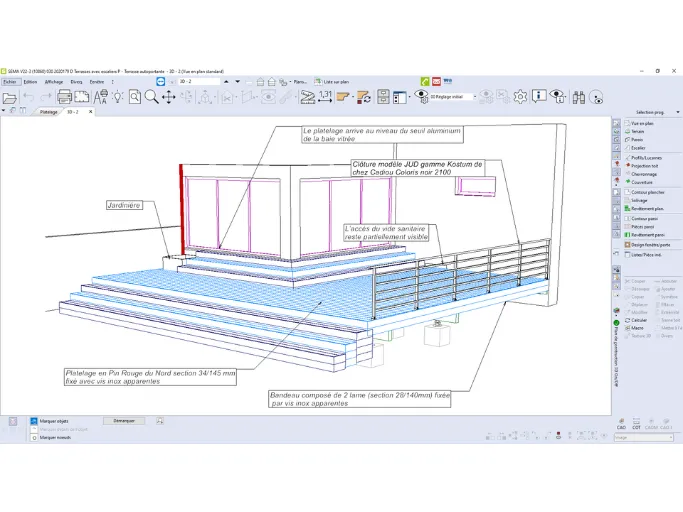683x512 pixels.
Task: Expand the Sélection prog. dropdown arrow
Action: (678, 112)
